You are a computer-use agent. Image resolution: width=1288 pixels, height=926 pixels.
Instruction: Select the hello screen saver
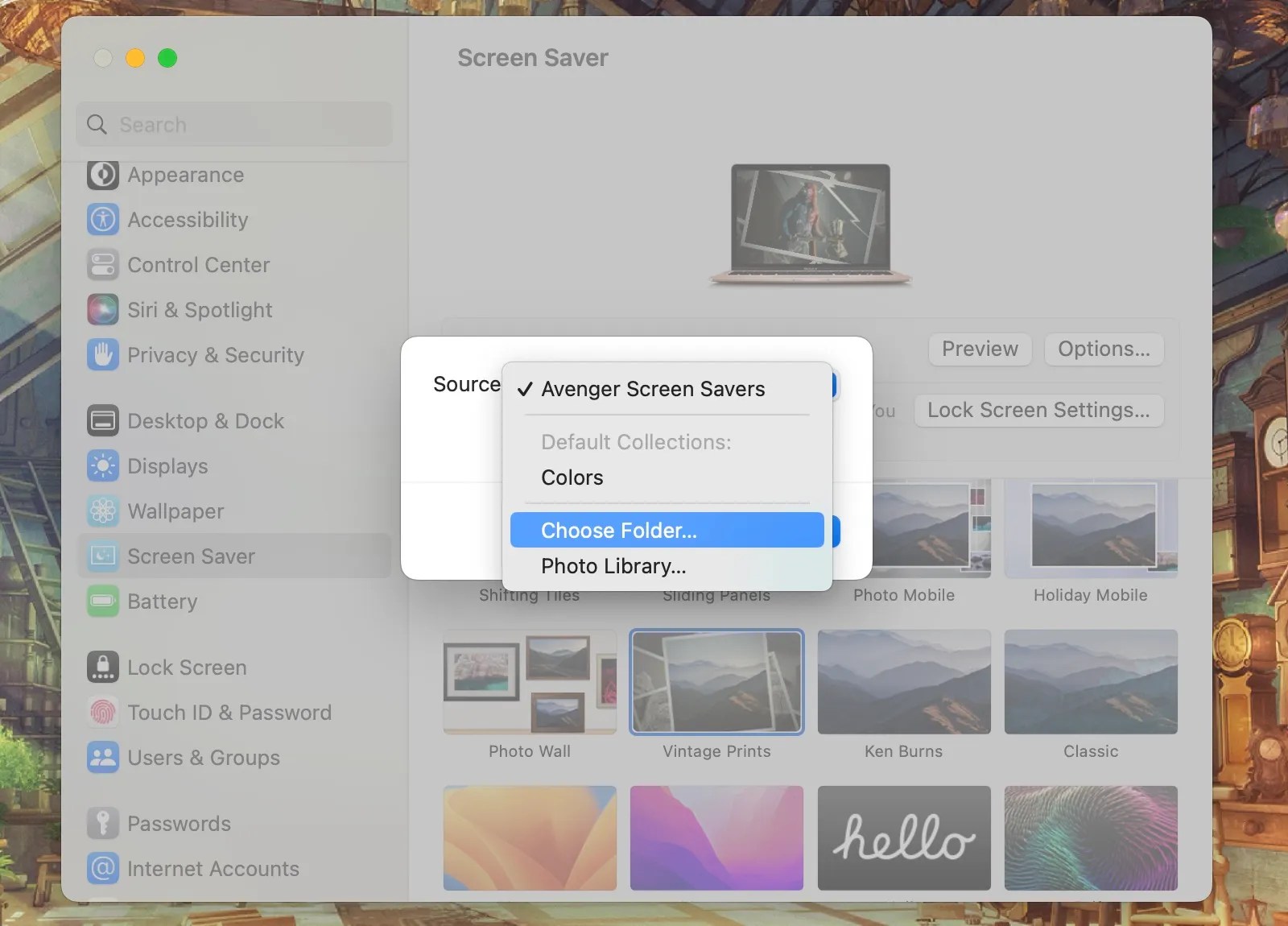(903, 837)
